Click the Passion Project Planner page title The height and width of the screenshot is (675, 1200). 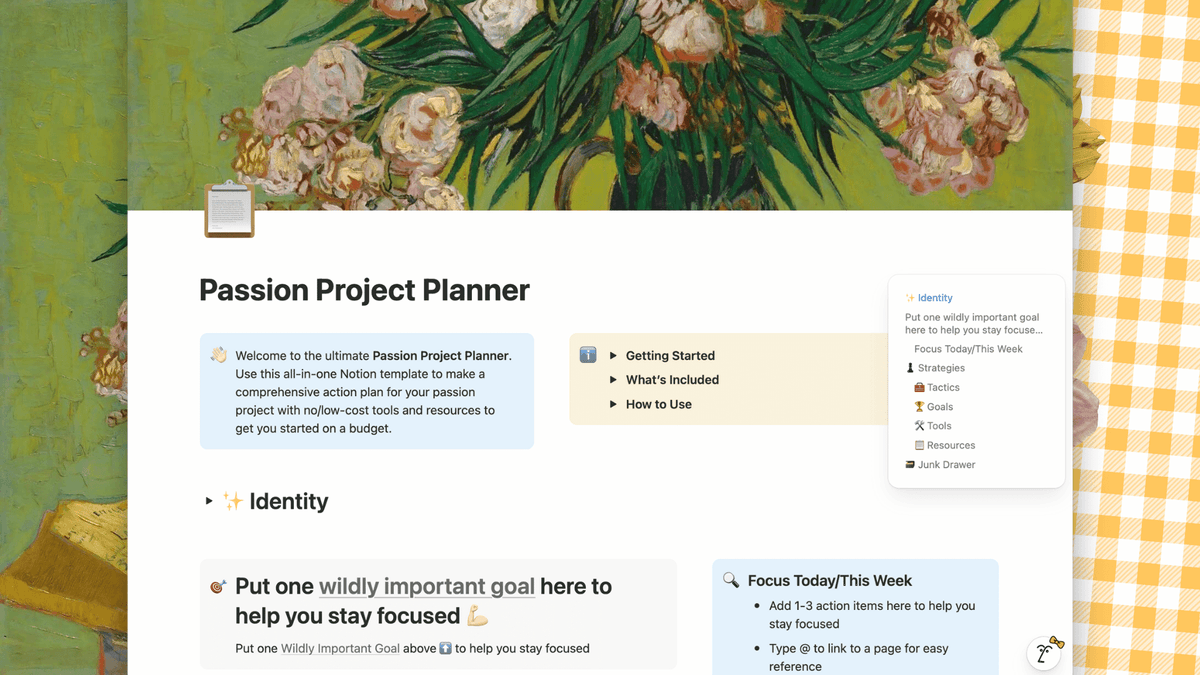364,290
